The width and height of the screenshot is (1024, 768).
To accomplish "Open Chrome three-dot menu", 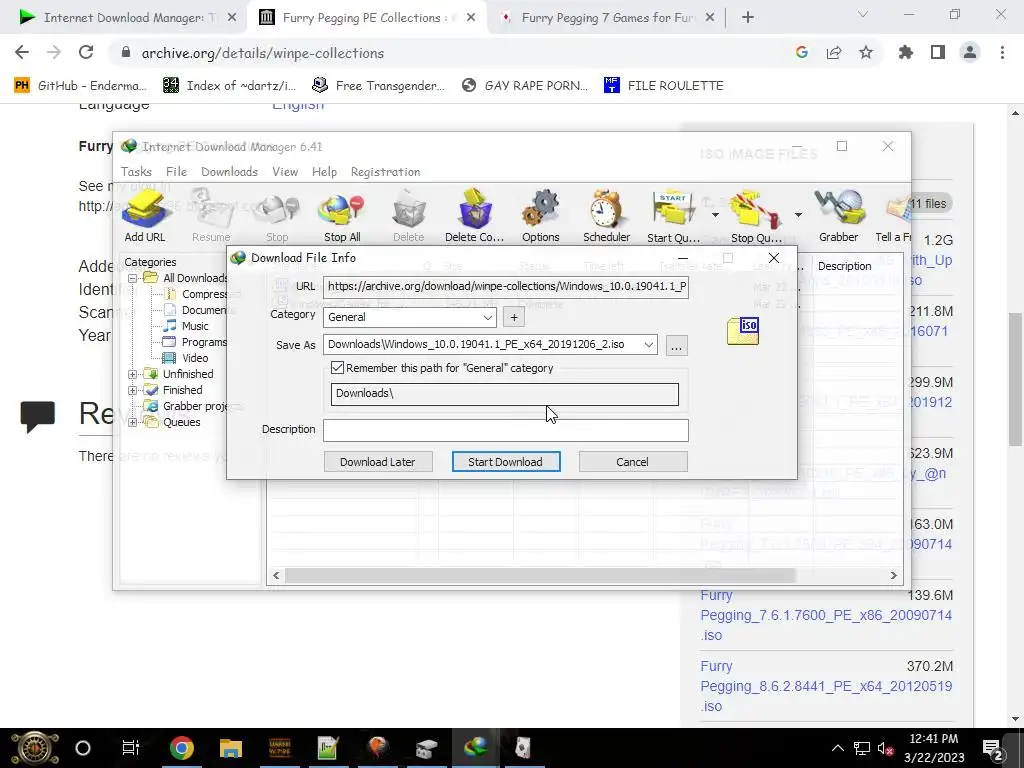I will pos(1002,53).
